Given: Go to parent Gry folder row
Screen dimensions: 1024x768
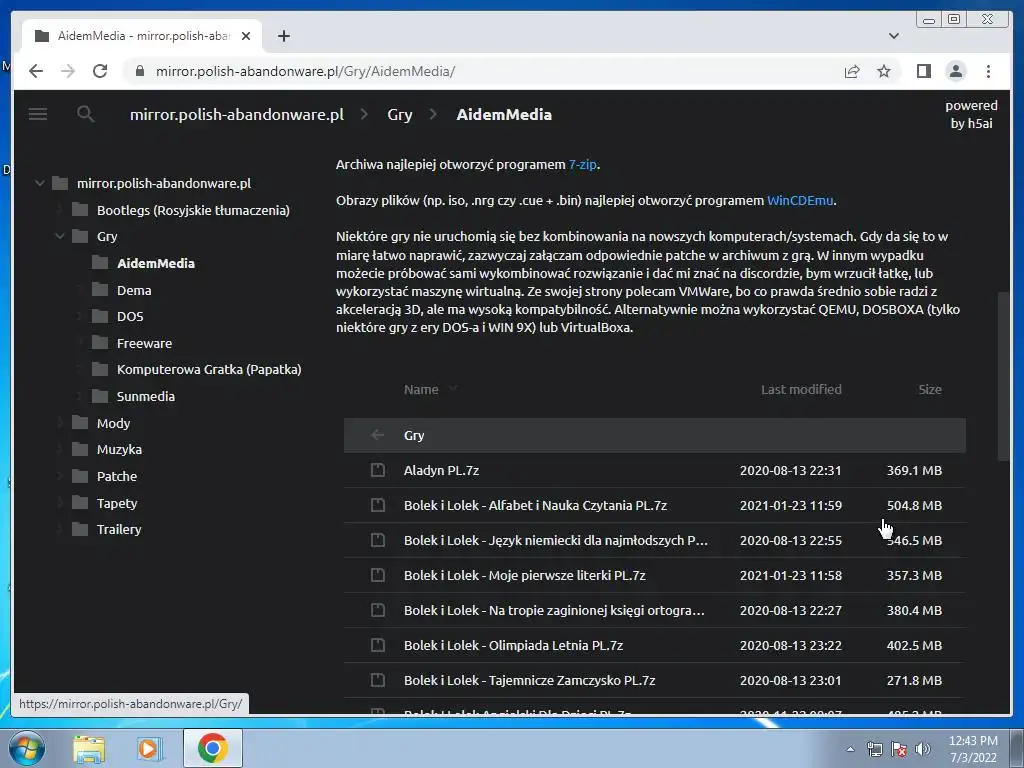Looking at the screenshot, I should point(654,435).
